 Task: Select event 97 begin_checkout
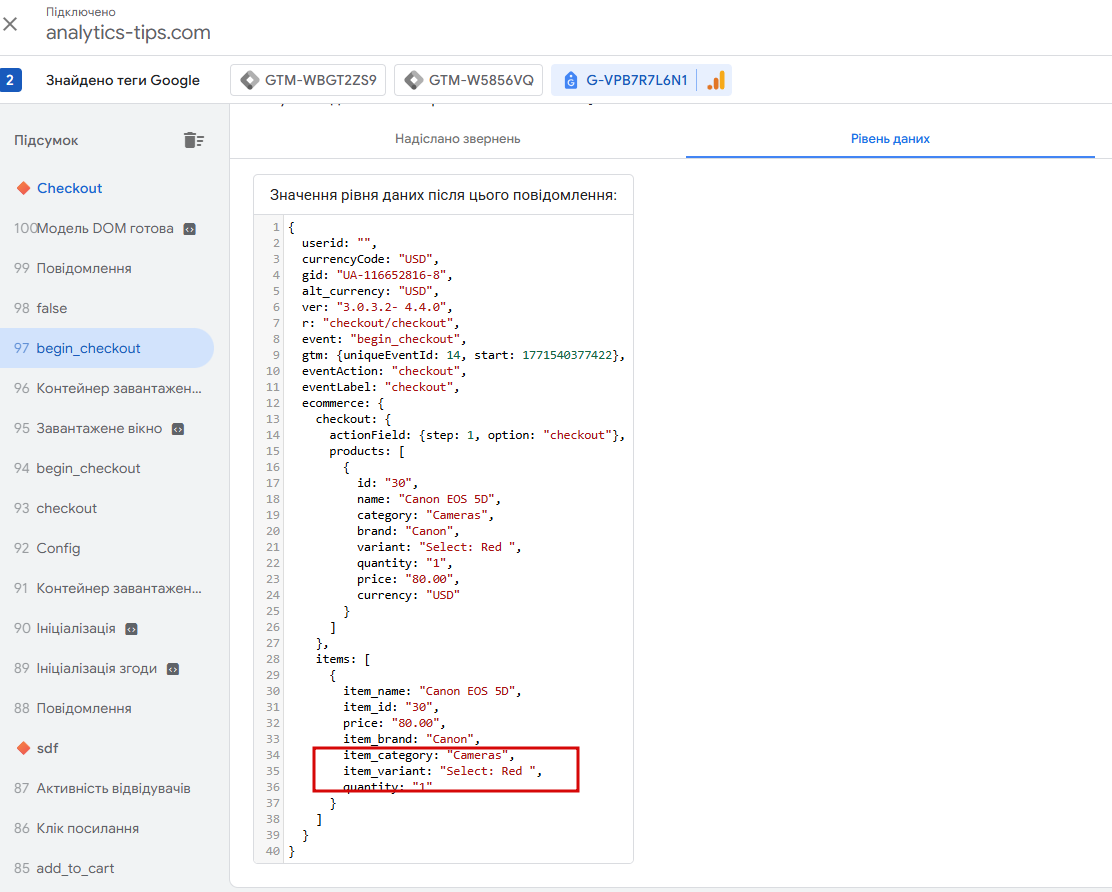click(106, 348)
